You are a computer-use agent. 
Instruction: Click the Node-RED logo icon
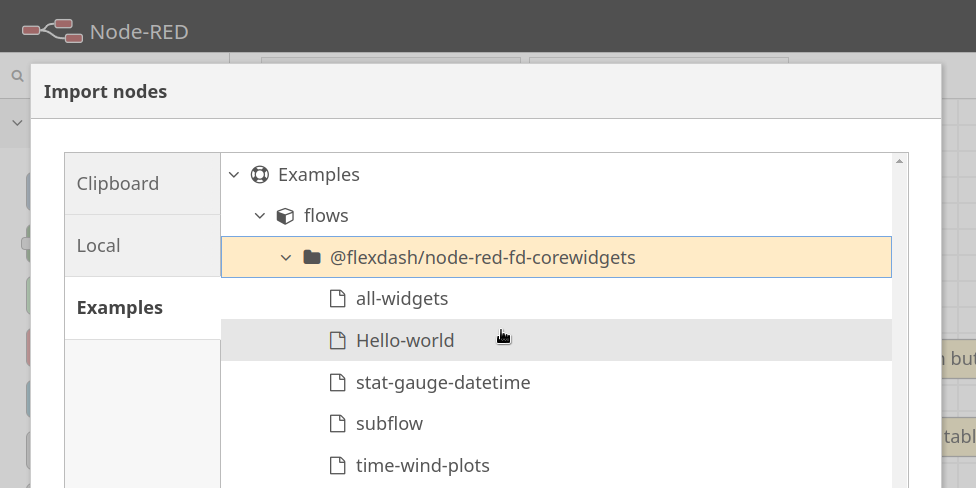coord(52,31)
